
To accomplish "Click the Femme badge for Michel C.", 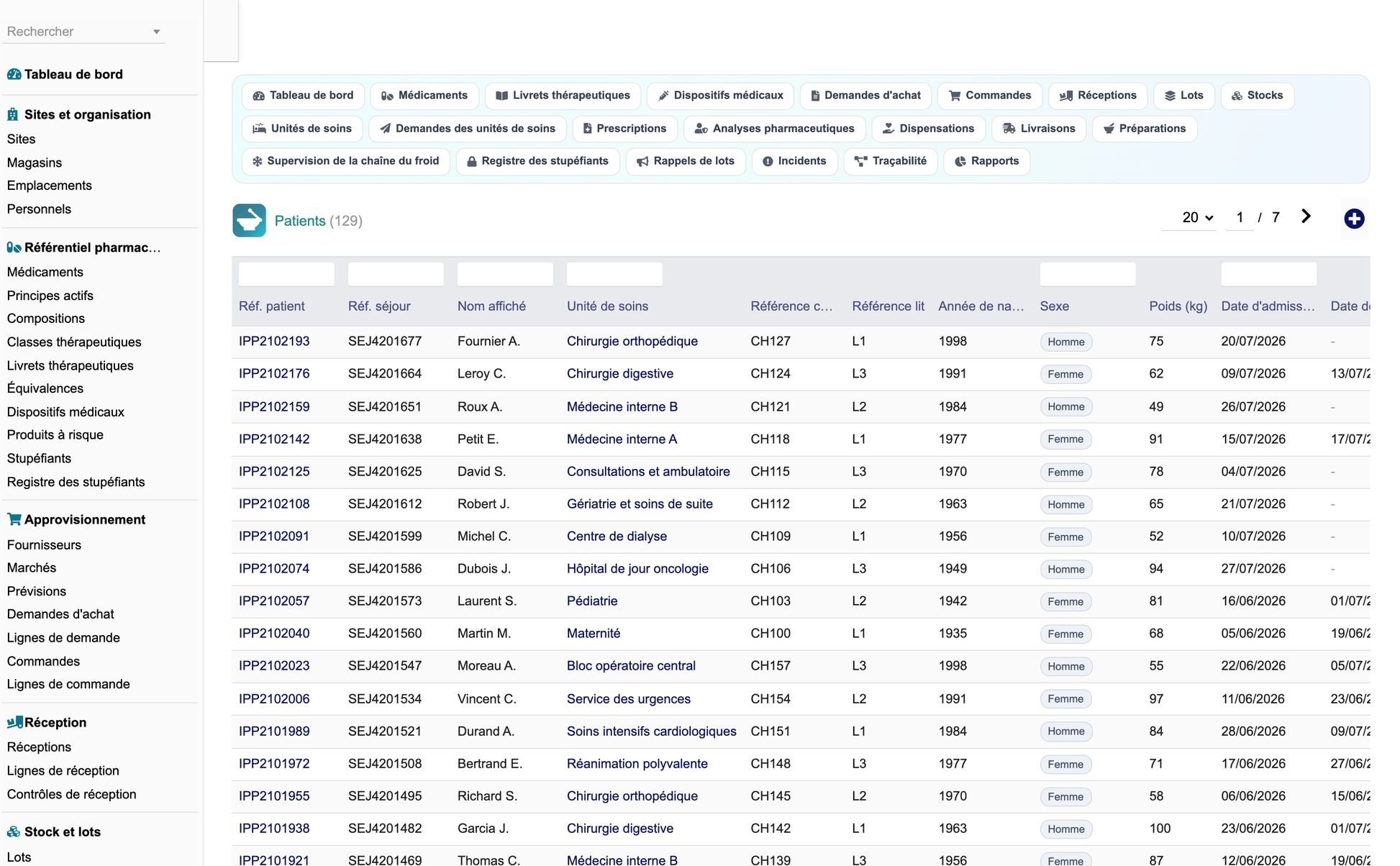I will 1065,537.
